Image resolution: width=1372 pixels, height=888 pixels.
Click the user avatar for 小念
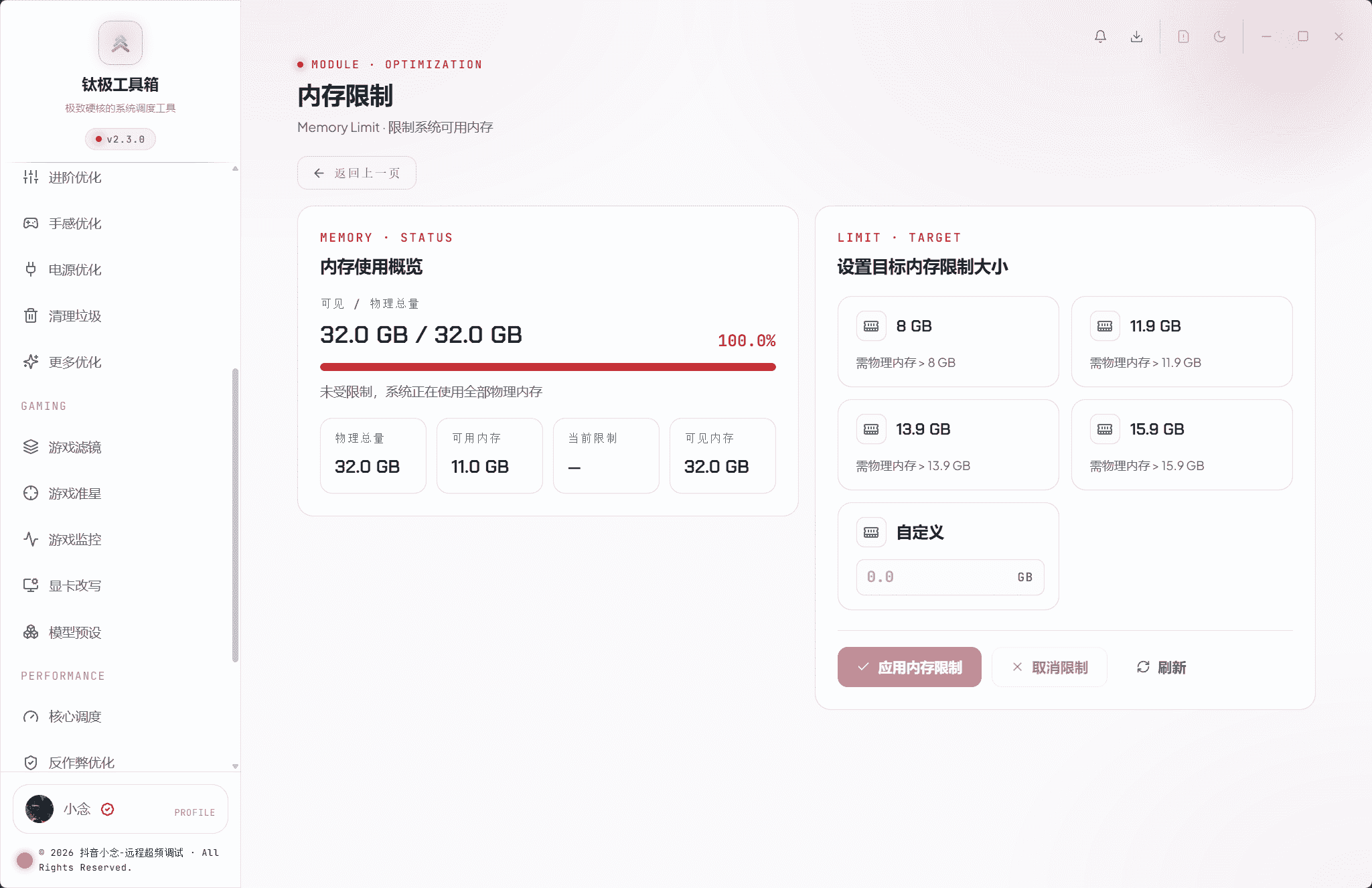coord(40,809)
